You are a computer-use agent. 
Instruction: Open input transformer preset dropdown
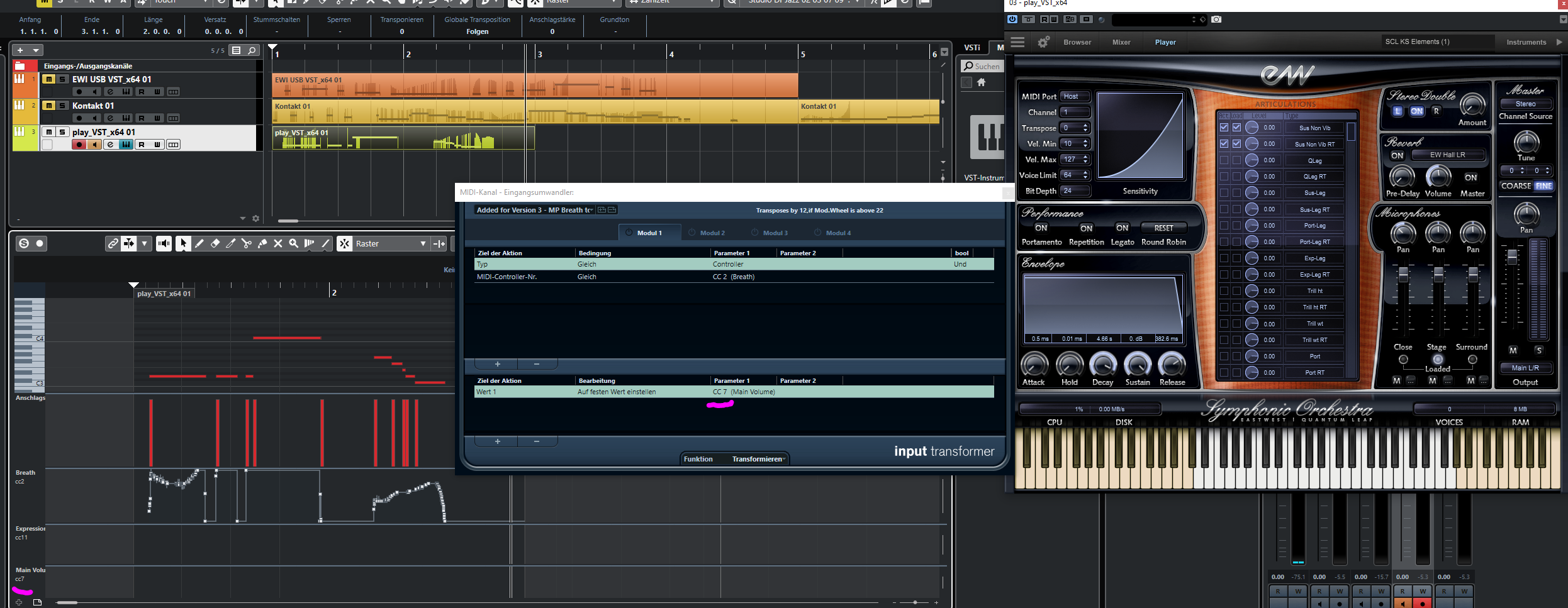click(x=534, y=210)
